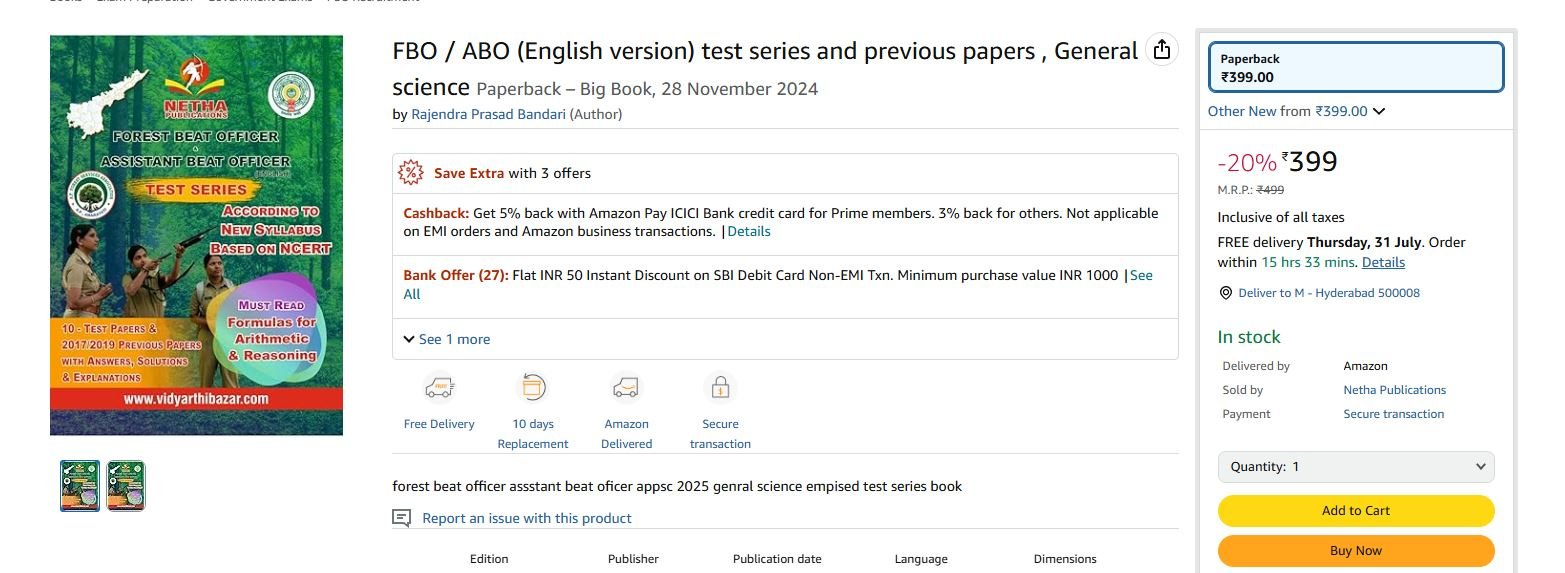Select the Paperback ₹399.00 format option
This screenshot has width=1565, height=573.
click(x=1356, y=67)
